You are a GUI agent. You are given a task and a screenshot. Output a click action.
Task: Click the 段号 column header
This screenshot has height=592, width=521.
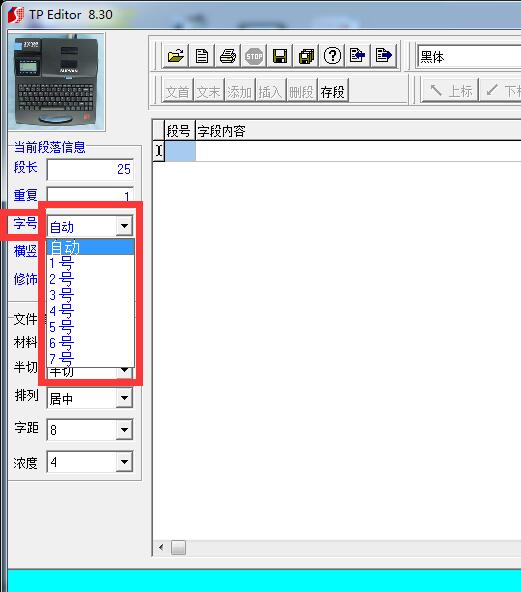(180, 131)
